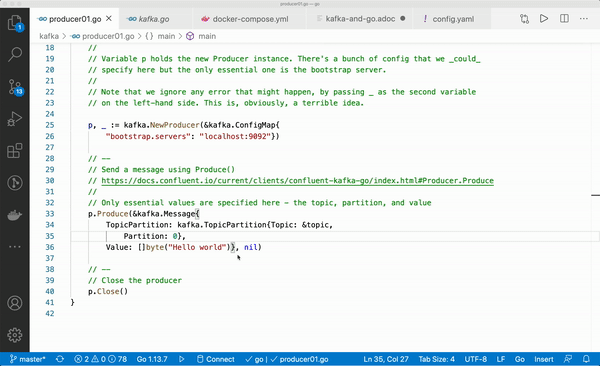Change file encoding via UTF-8
600x366 pixels.
[x=476, y=359]
